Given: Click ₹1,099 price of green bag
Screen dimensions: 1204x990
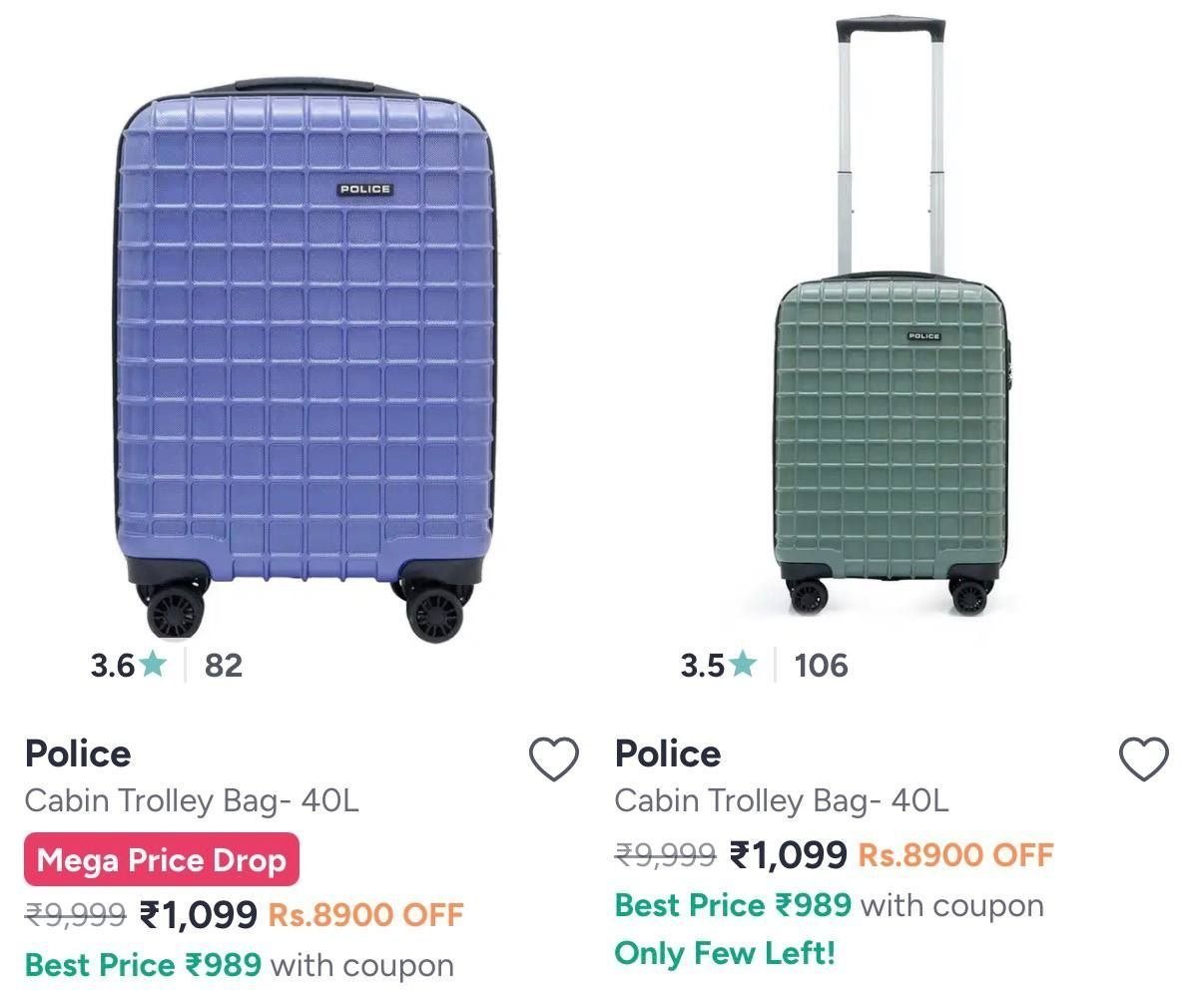Looking at the screenshot, I should [x=789, y=855].
